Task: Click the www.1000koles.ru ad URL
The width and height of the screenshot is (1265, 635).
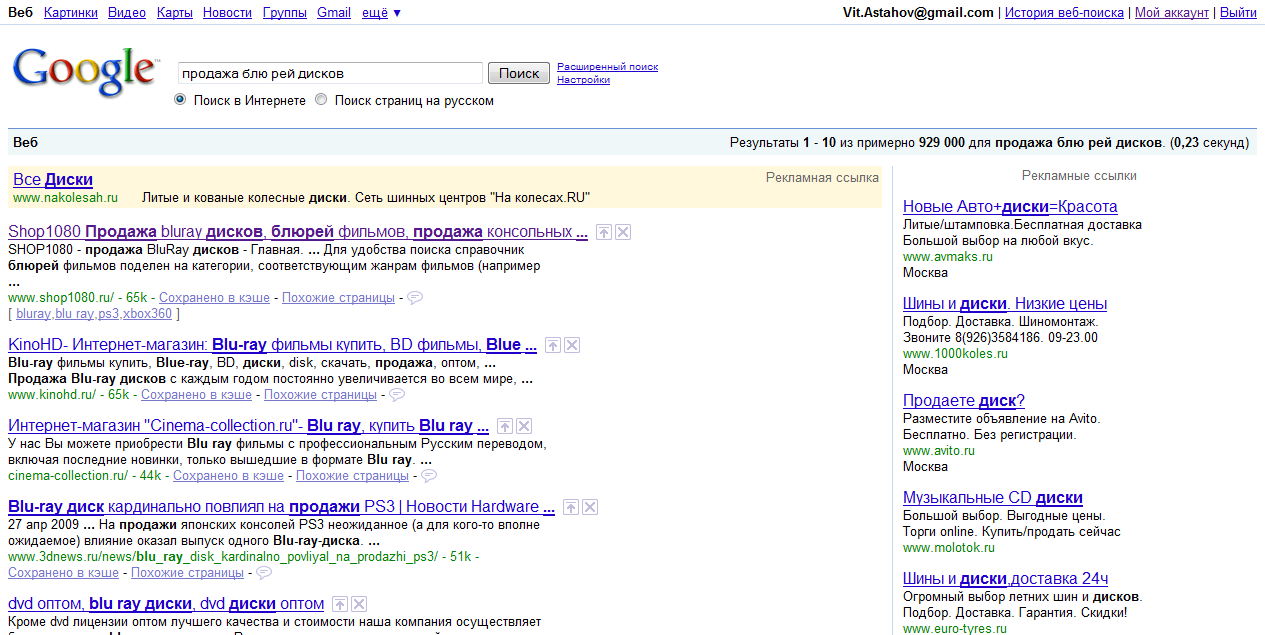Action: (955, 353)
